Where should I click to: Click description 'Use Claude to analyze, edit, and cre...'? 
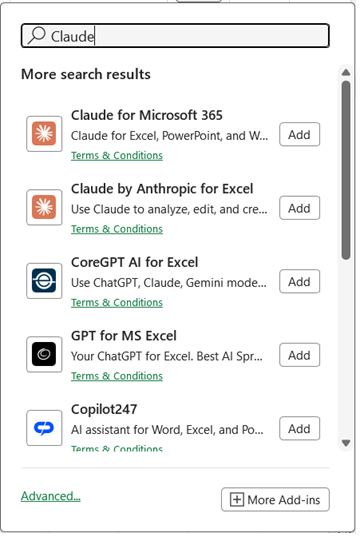169,209
